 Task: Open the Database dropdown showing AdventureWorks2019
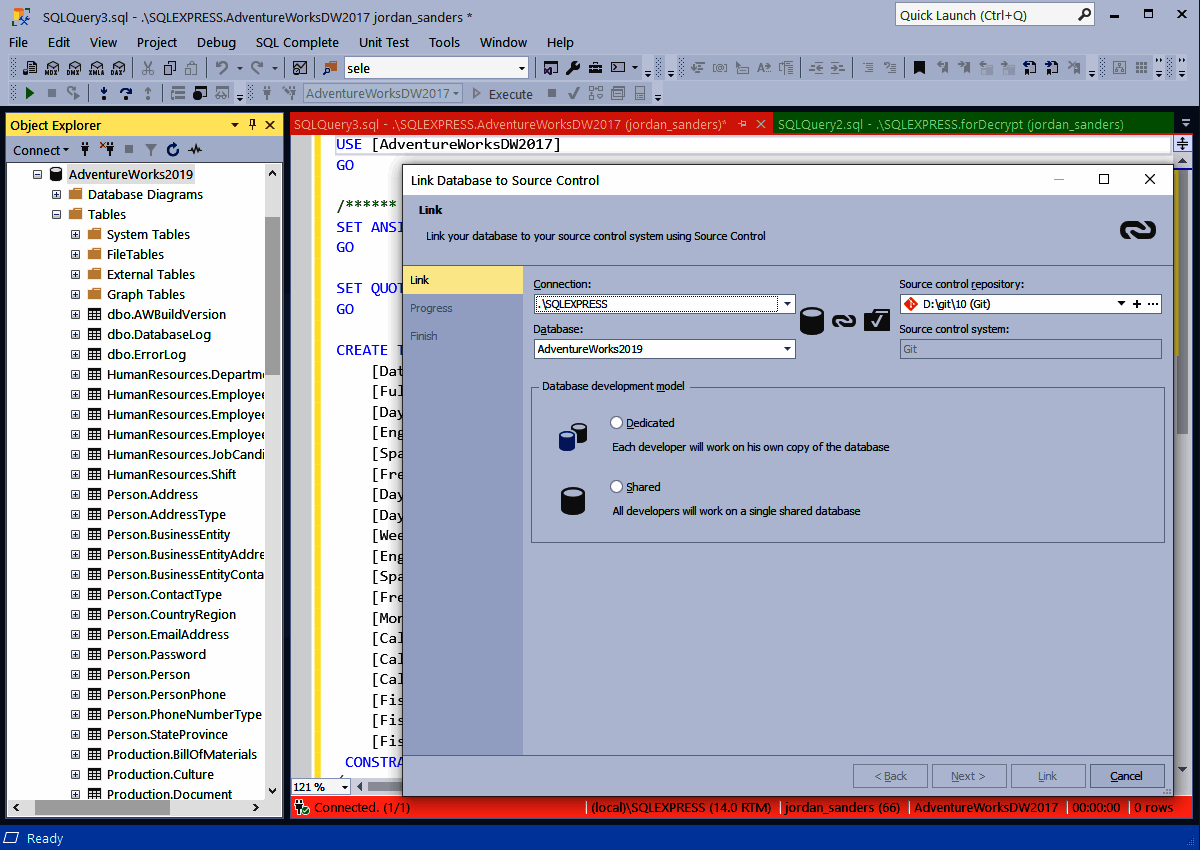coord(787,349)
